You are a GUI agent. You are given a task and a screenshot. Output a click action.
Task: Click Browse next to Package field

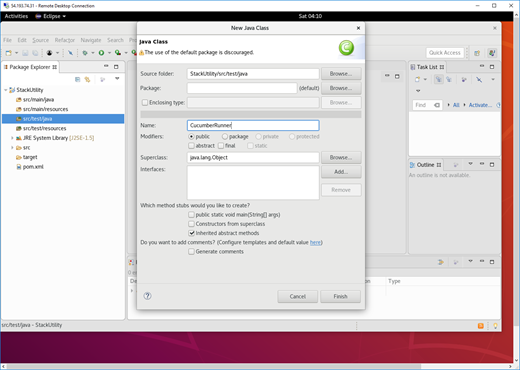pyautogui.click(x=341, y=88)
